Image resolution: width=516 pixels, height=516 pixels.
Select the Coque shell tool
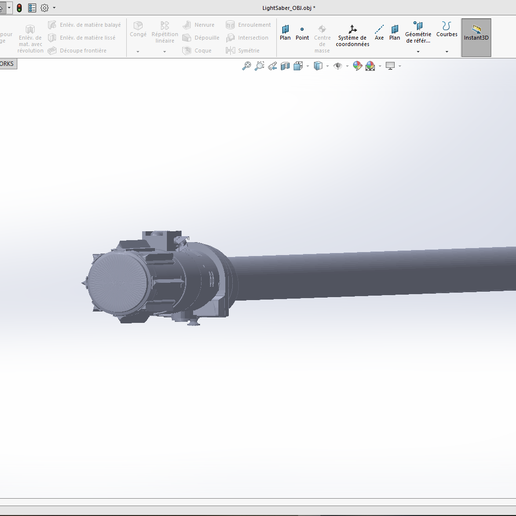[x=197, y=51]
